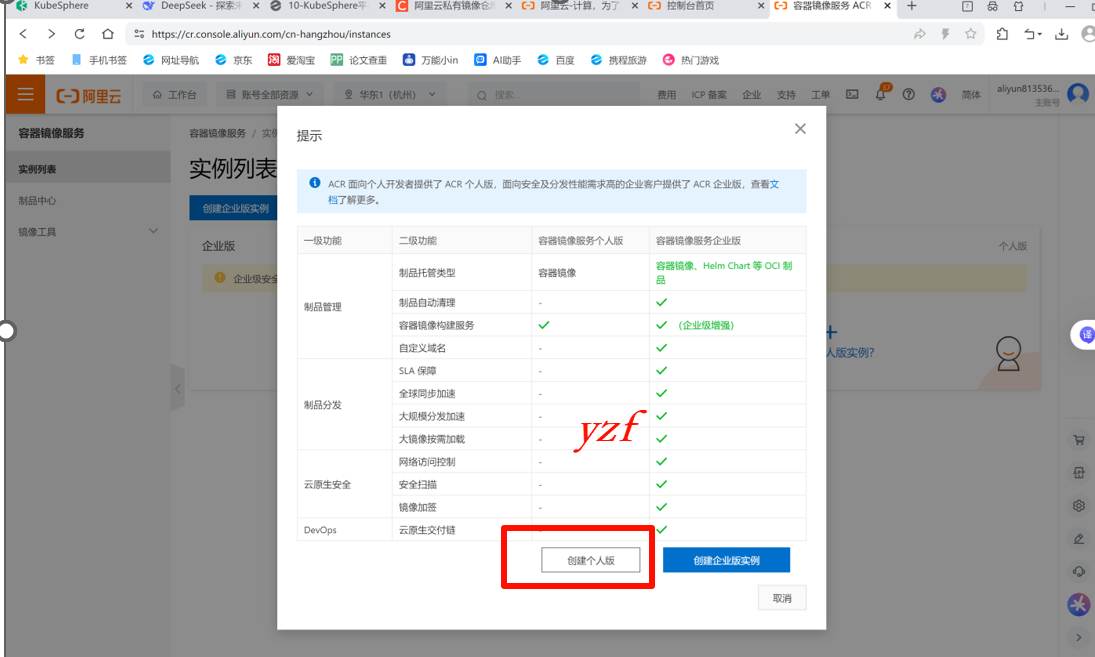Viewport: 1095px width, 657px height.
Task: Click 工作台 in top navigation
Action: point(175,94)
